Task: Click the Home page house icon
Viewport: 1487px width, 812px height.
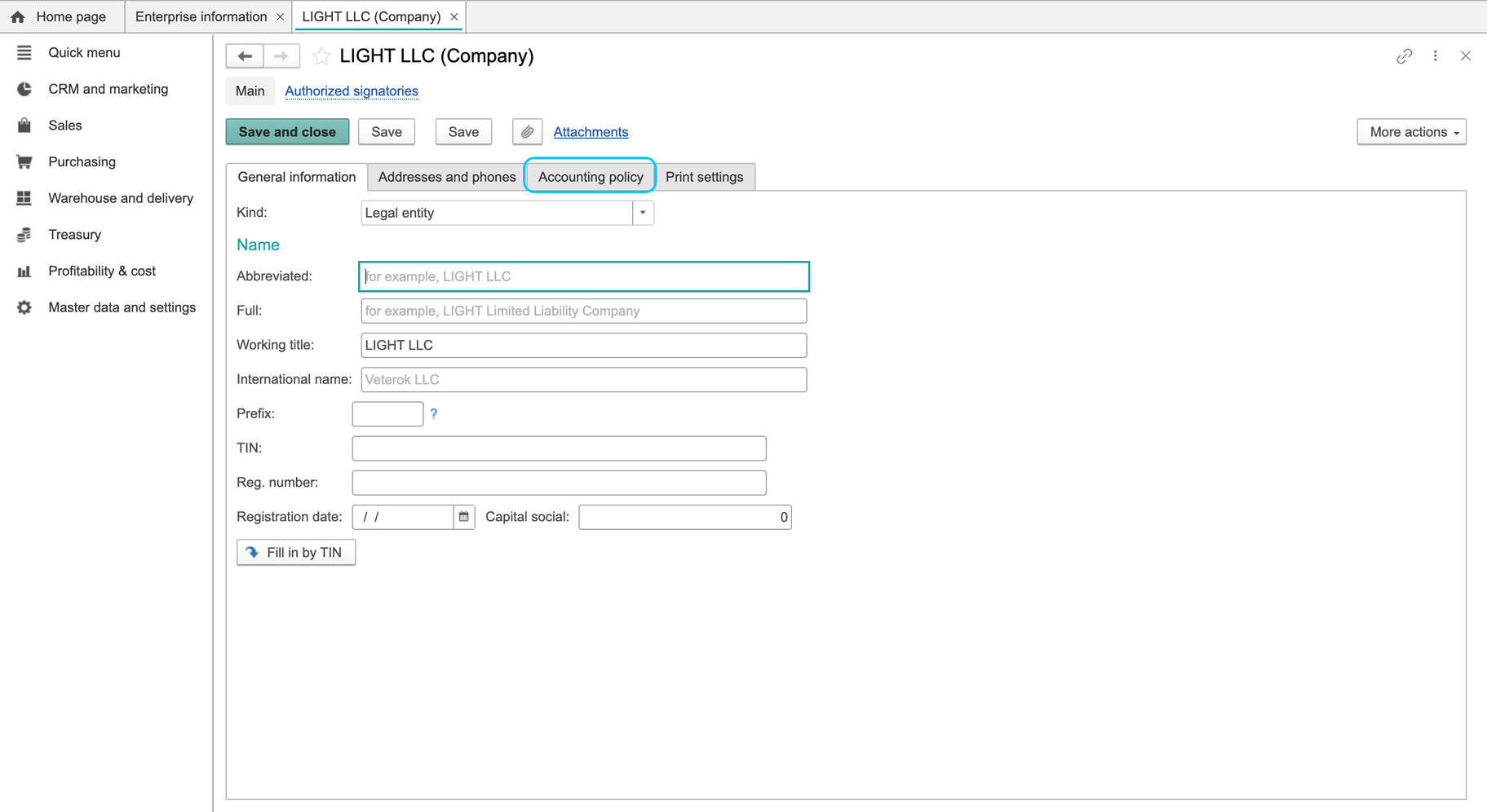Action: 17,16
